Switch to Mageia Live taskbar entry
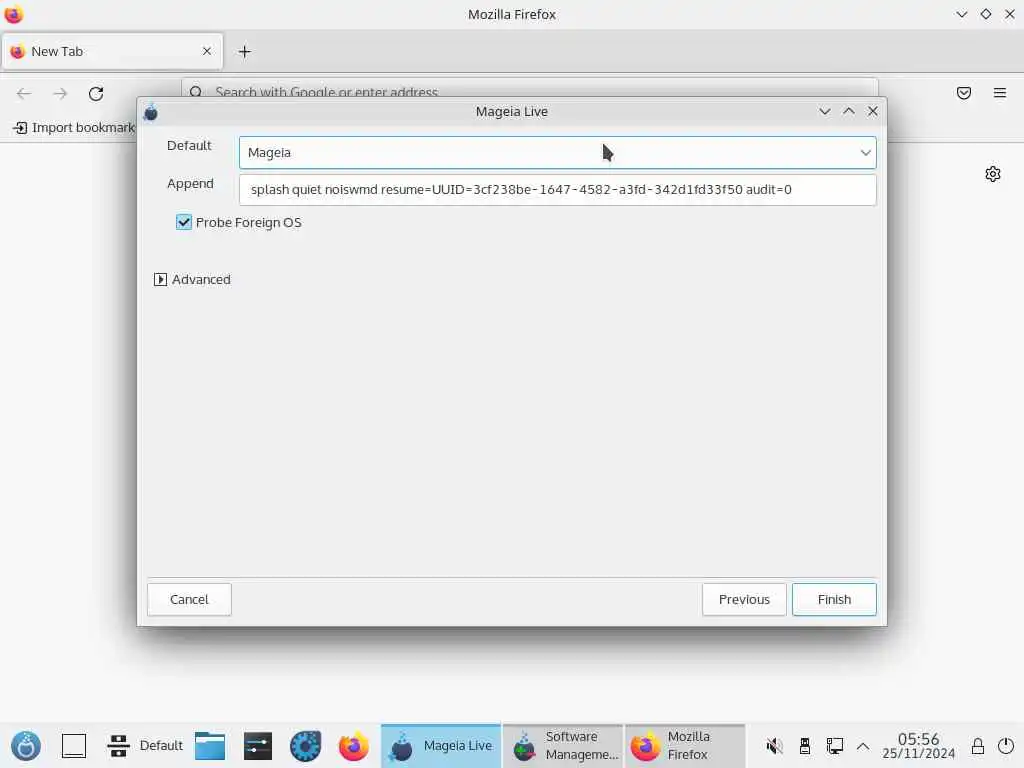This screenshot has width=1024, height=768. [x=441, y=746]
